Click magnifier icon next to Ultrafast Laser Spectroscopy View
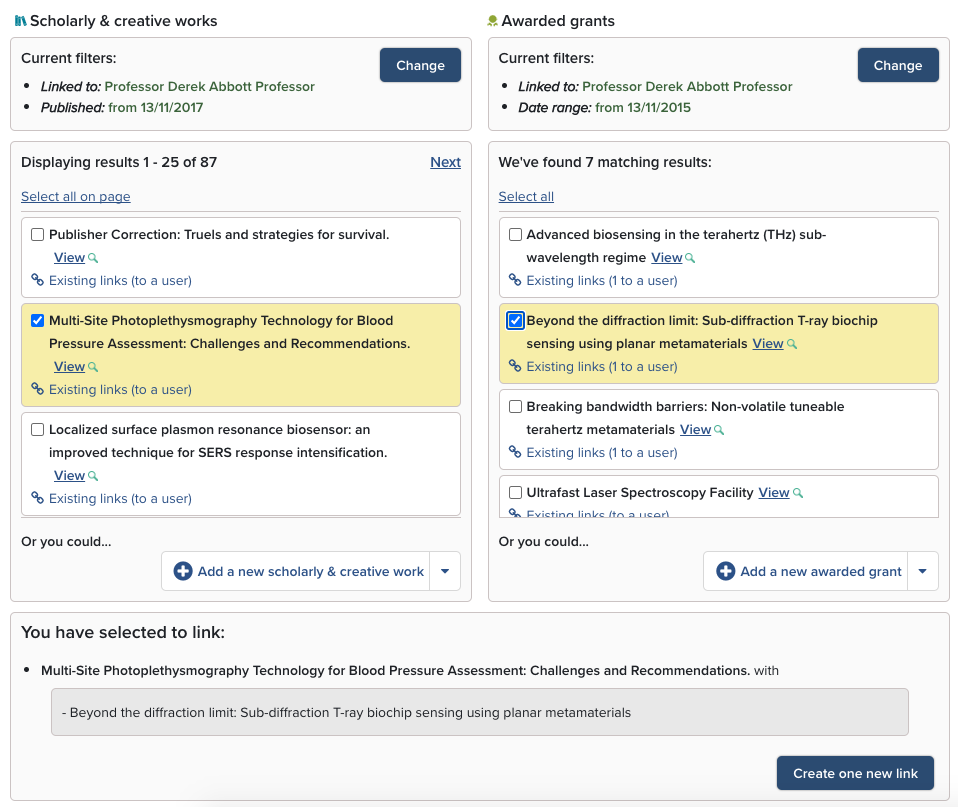The height and width of the screenshot is (807, 958). pyautogui.click(x=798, y=493)
